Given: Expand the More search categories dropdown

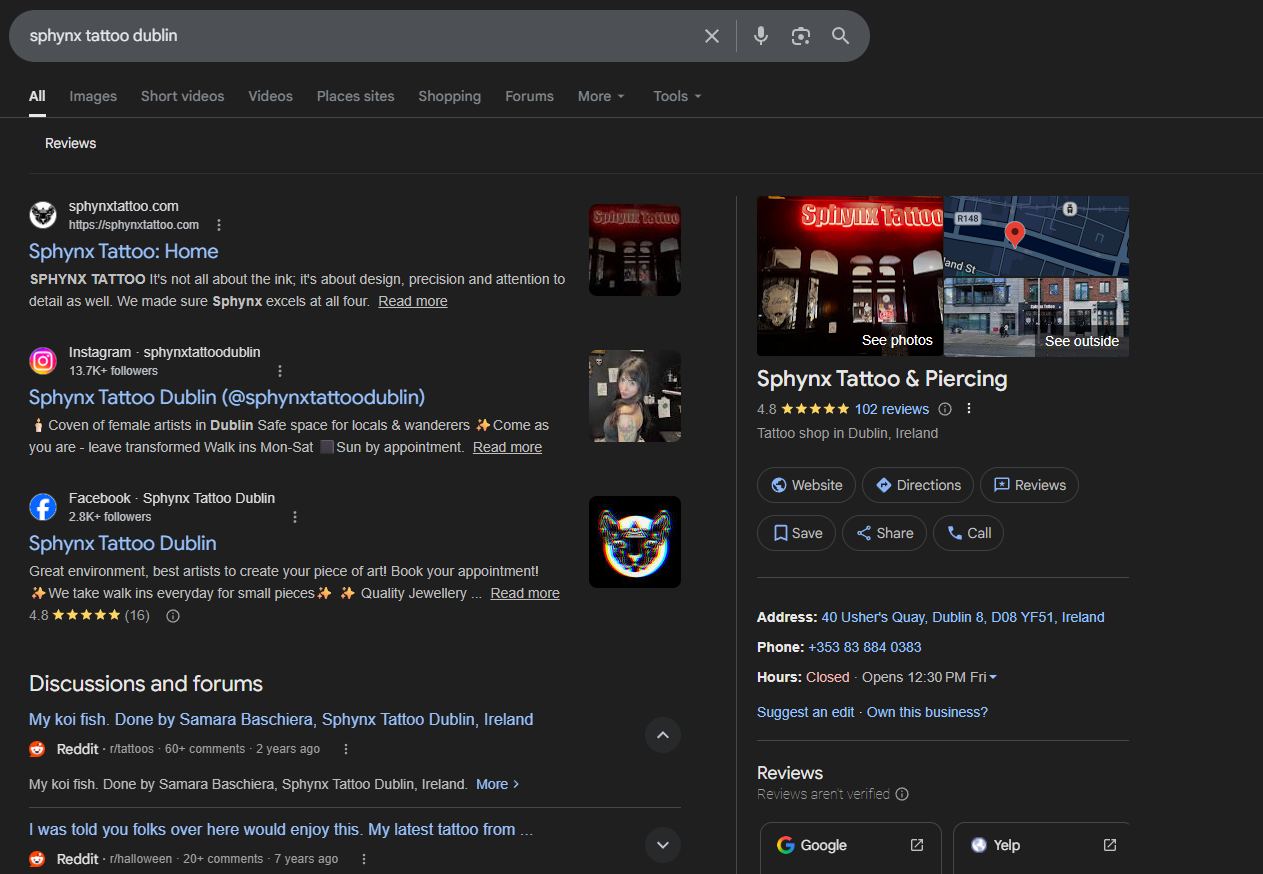Looking at the screenshot, I should [x=600, y=96].
